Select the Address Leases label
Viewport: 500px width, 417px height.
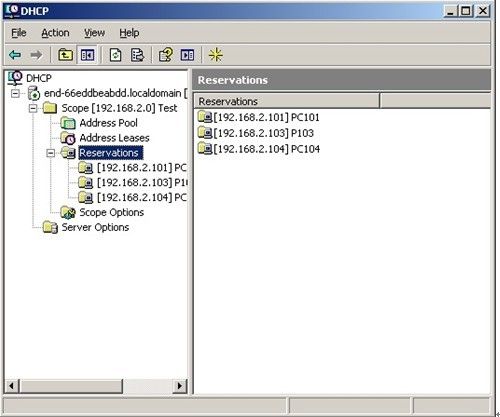[x=114, y=138]
